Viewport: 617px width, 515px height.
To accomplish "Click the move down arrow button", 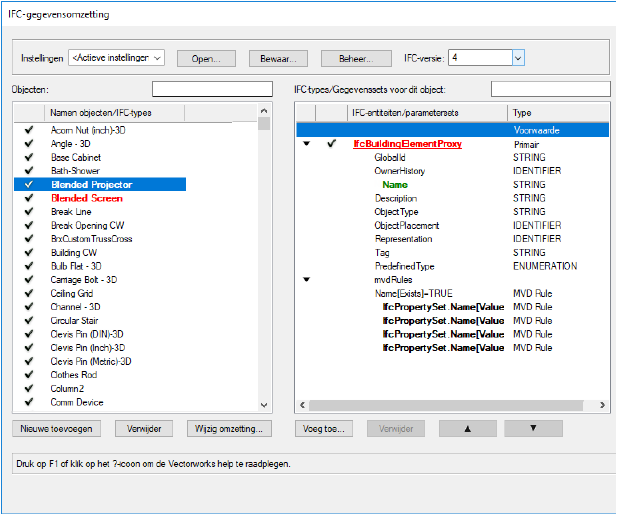I will point(533,429).
